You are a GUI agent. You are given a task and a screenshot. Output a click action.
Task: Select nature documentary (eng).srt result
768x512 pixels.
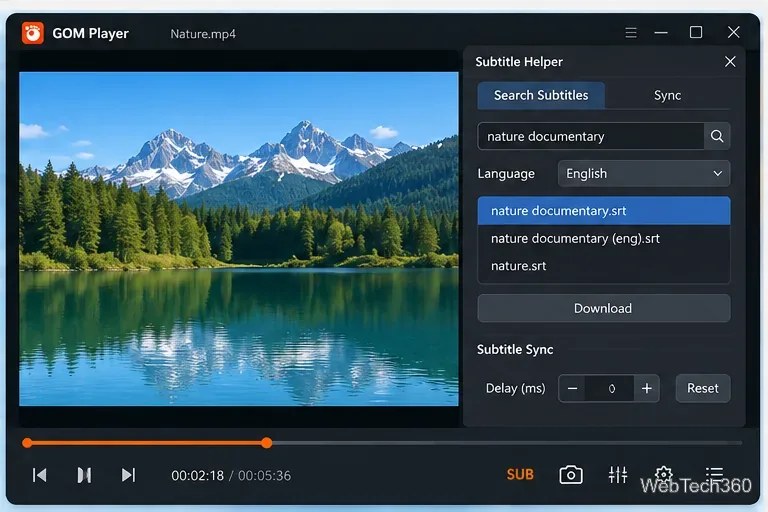pyautogui.click(x=603, y=239)
